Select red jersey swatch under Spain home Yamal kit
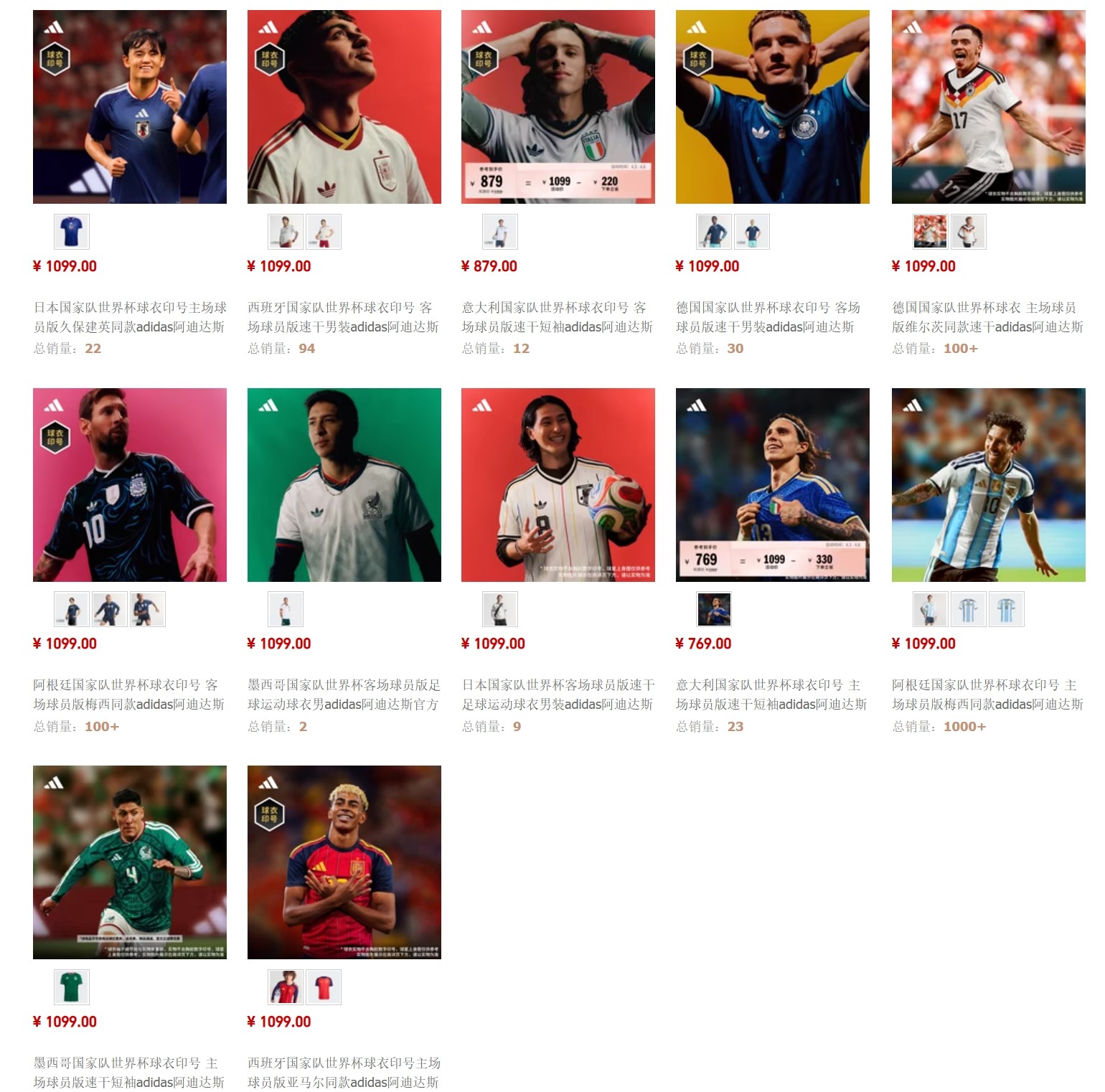 [324, 987]
